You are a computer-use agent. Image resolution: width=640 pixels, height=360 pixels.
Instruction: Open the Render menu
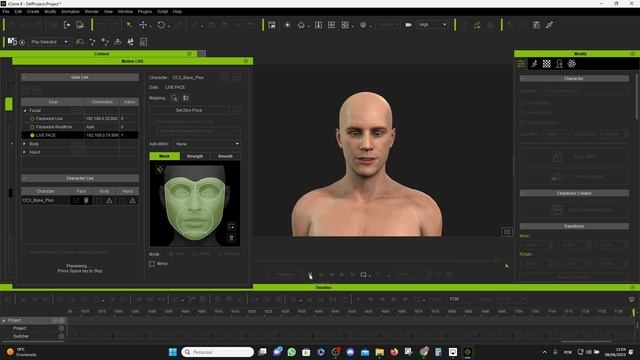pyautogui.click(x=92, y=12)
